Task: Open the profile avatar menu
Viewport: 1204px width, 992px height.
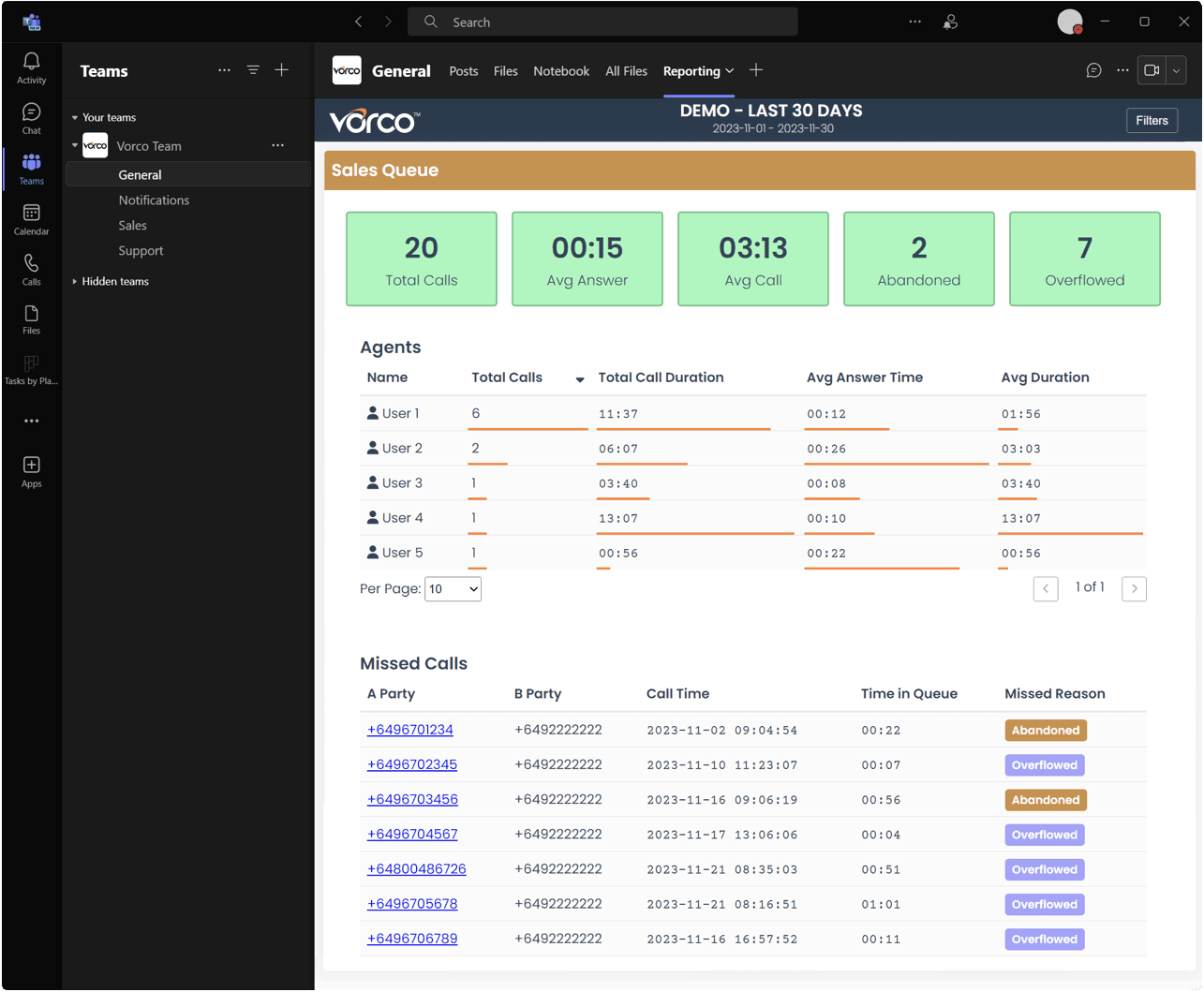Action: 1070,22
